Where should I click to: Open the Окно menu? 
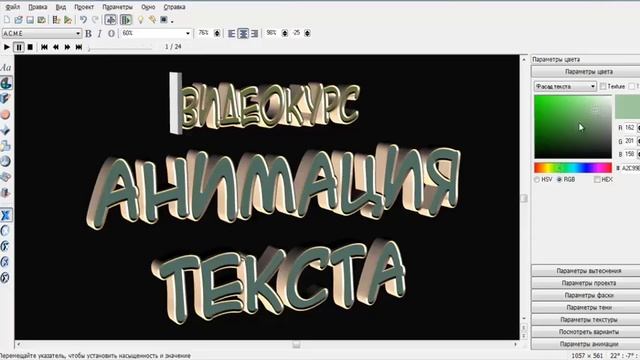click(x=148, y=7)
